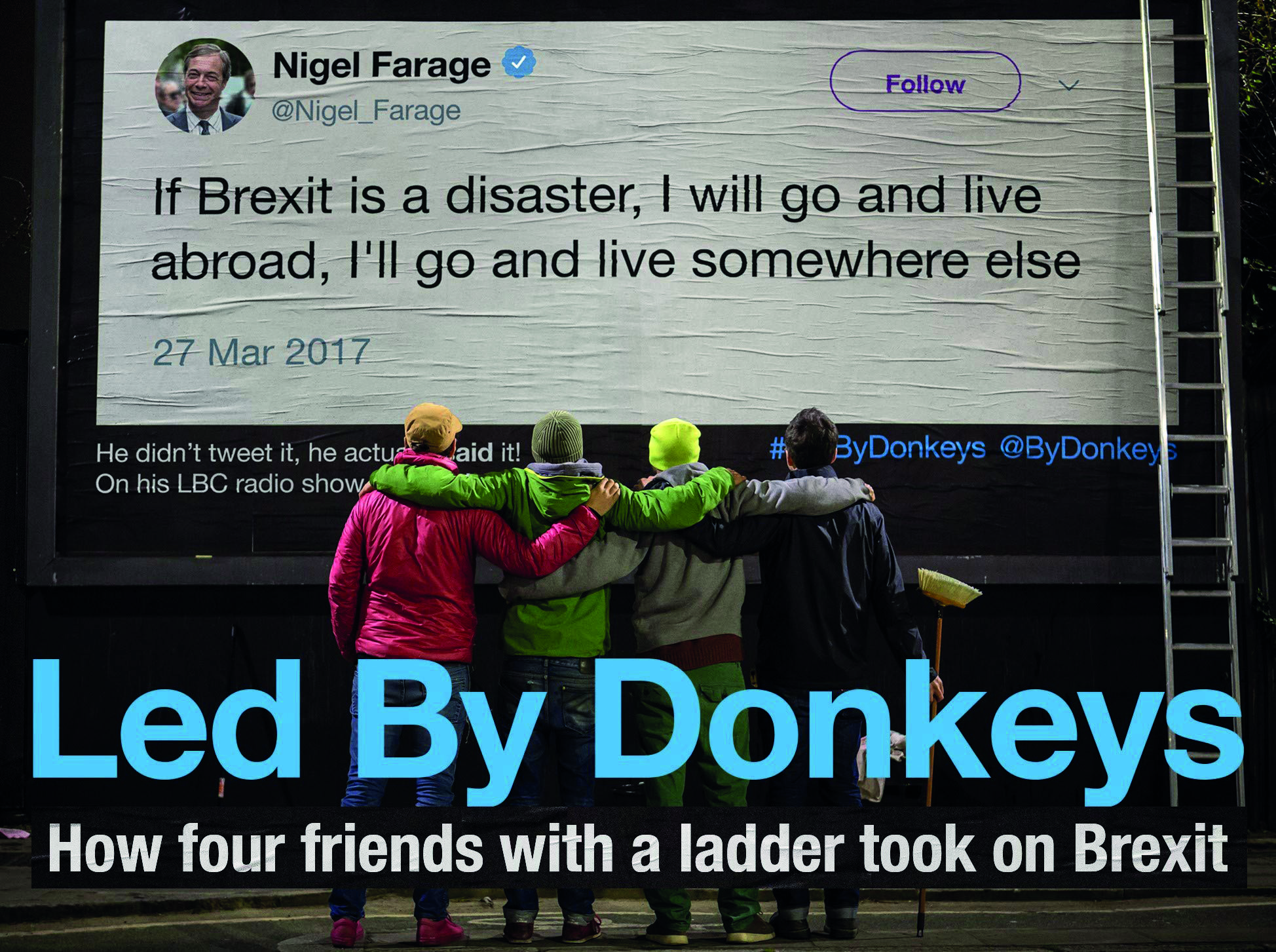Image resolution: width=1276 pixels, height=952 pixels.
Task: Expand the chevron menu beside Follow
Action: point(1069,85)
